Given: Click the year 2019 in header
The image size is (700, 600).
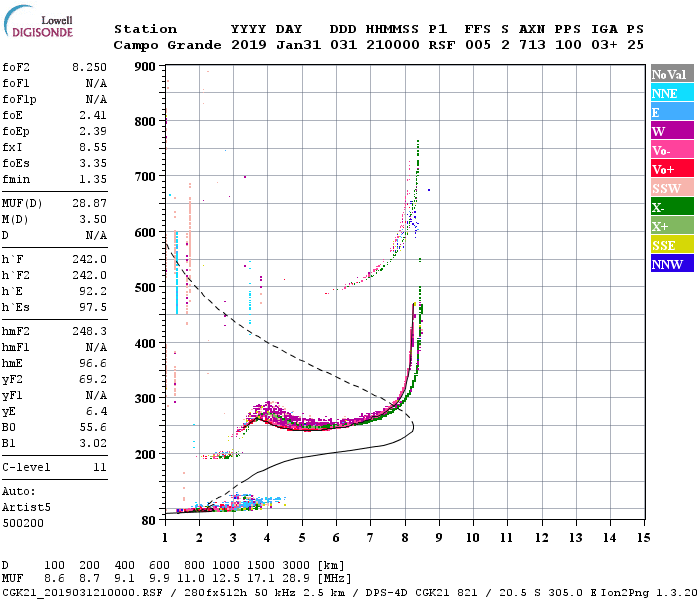Looking at the screenshot, I should click(x=249, y=45).
